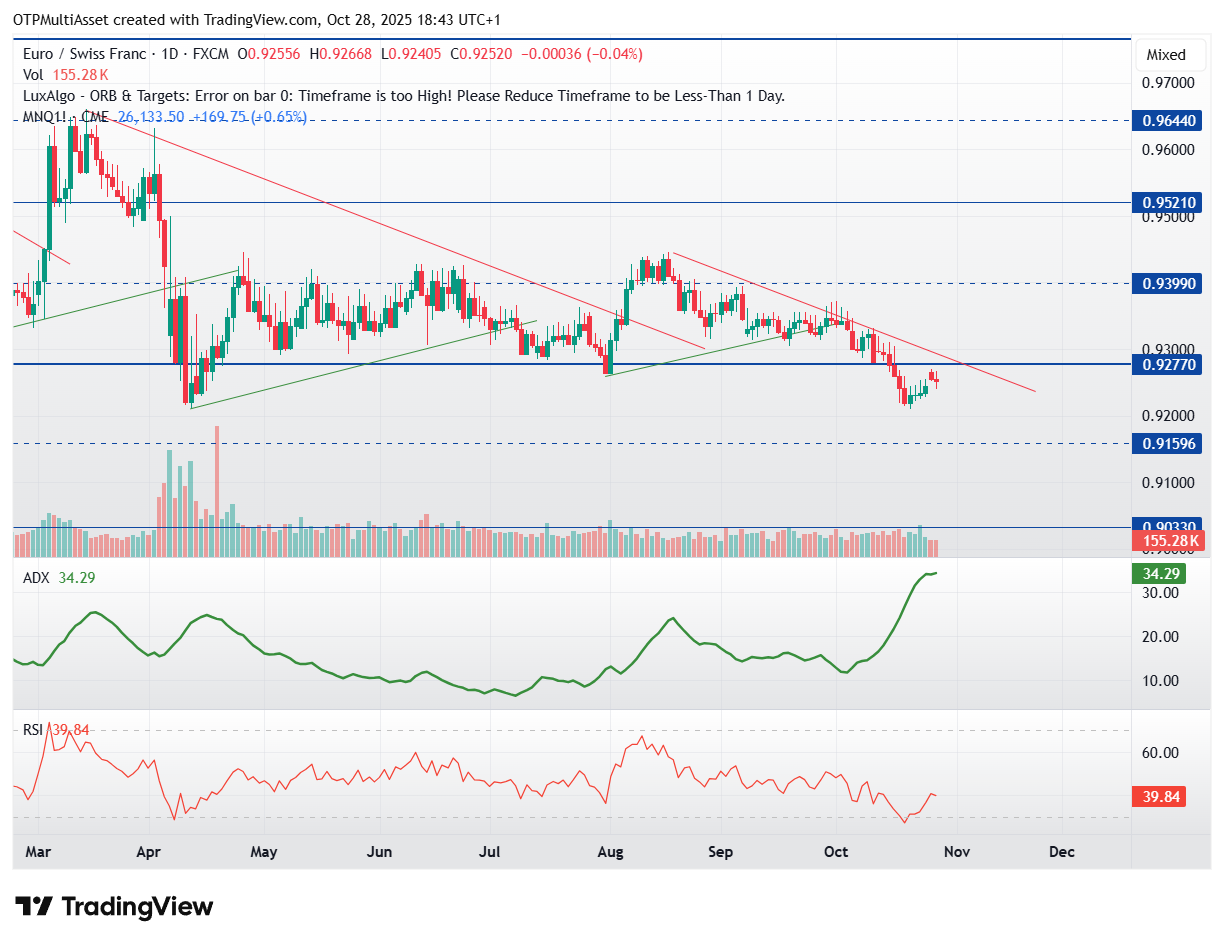Click the ADX 10.00 axis tick

[x=1161, y=681]
